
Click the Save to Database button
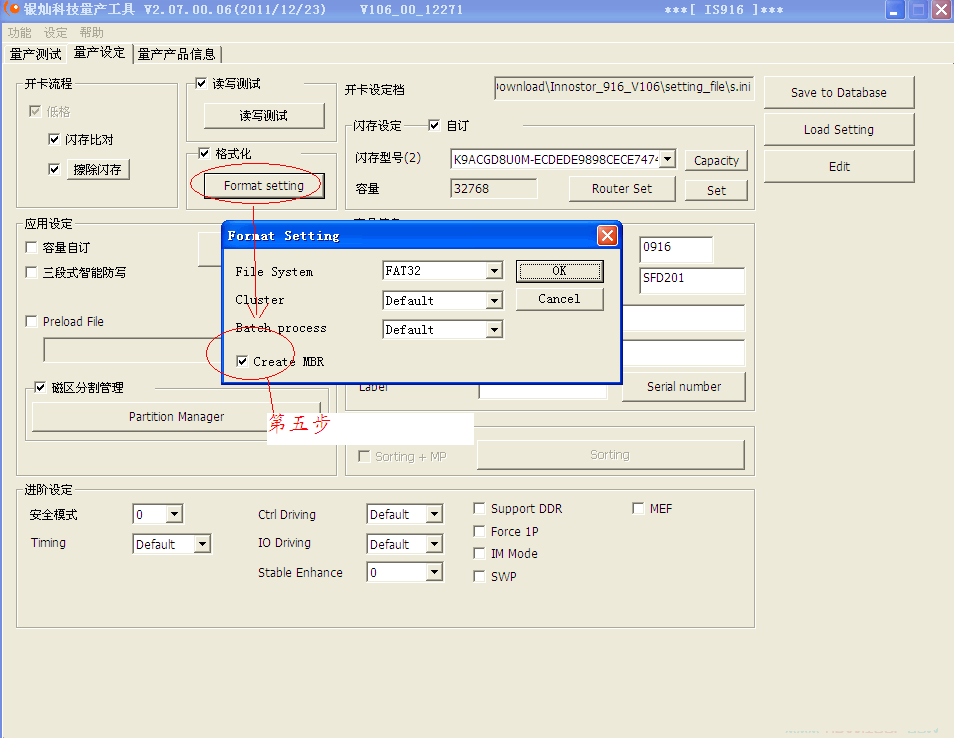838,93
